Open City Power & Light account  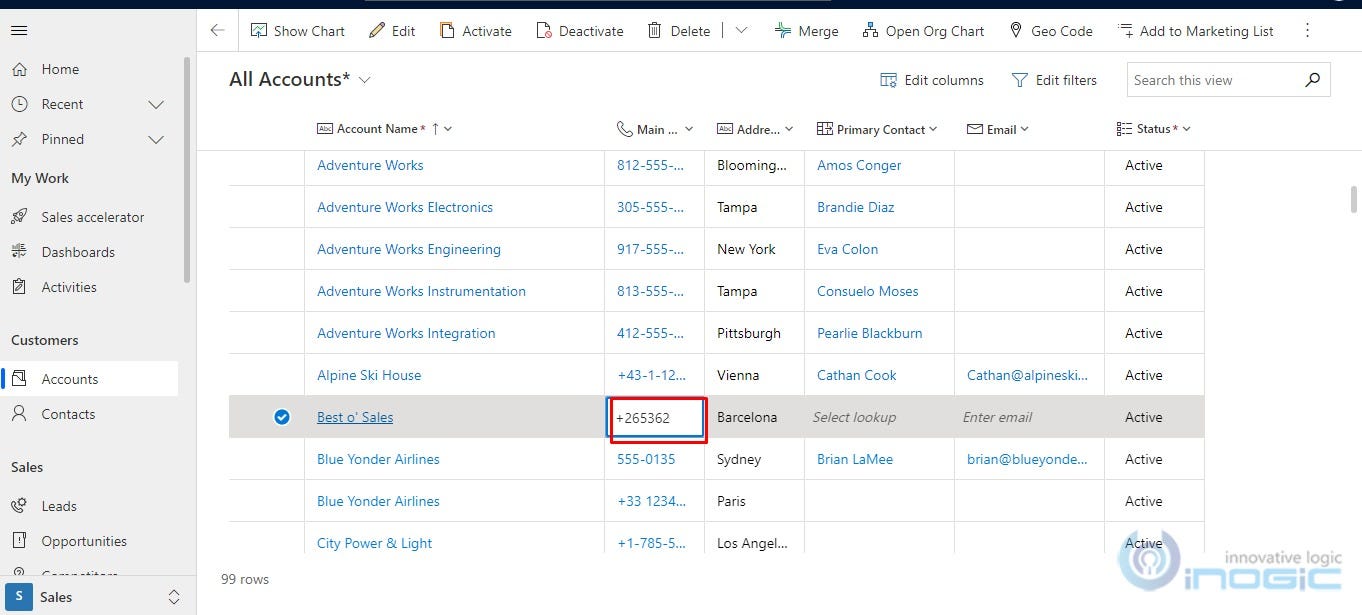tap(375, 543)
